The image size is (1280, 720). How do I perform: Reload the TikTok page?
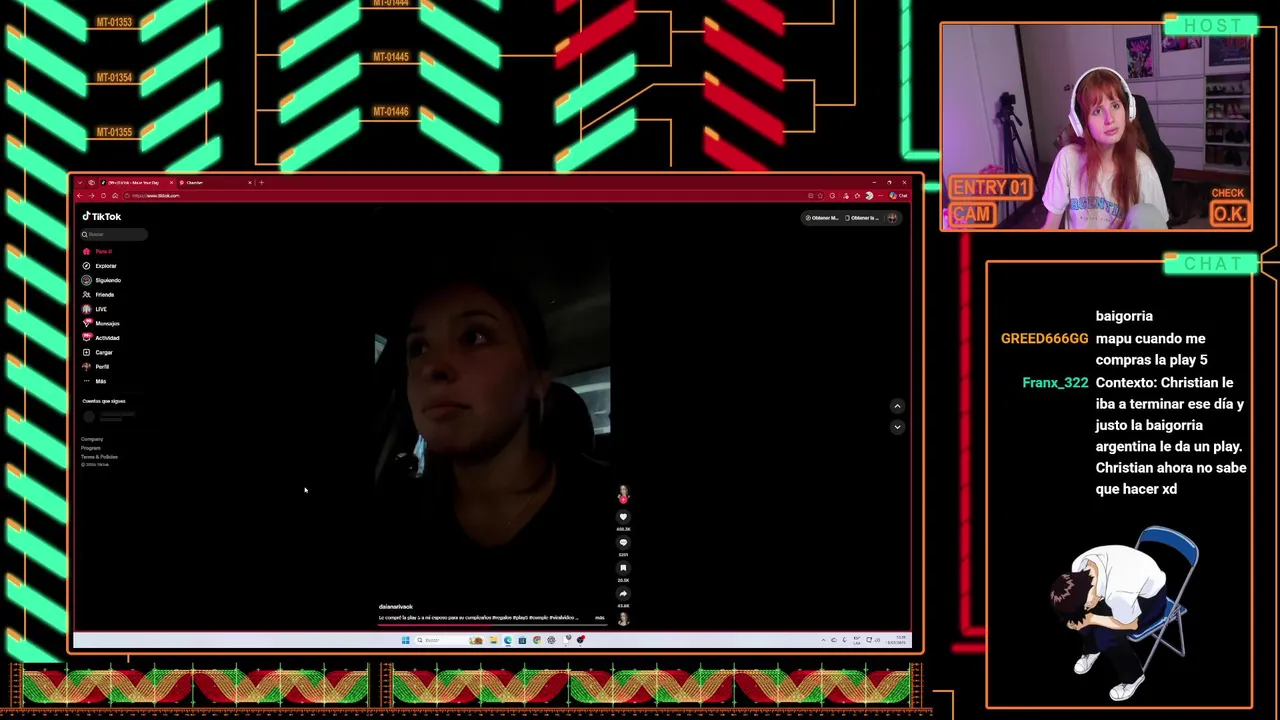103,196
